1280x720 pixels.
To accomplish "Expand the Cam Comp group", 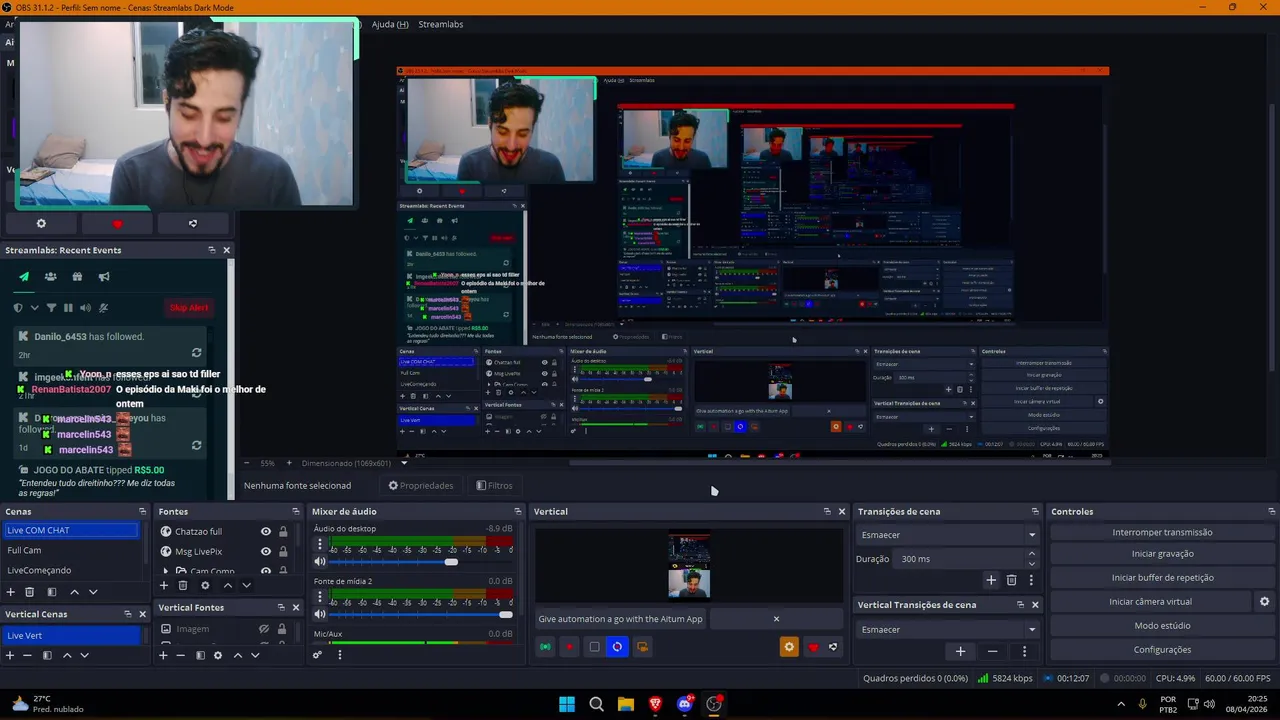I will tap(166, 571).
